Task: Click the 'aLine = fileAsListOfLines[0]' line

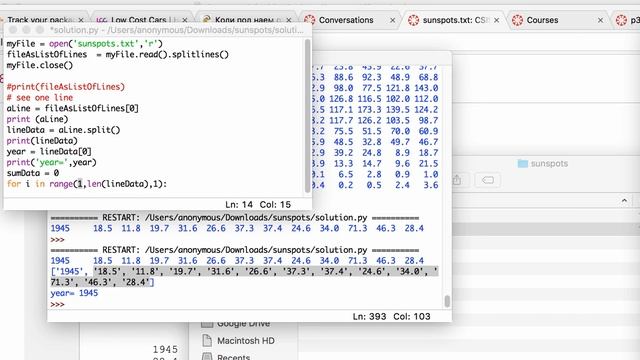Action: point(73,108)
